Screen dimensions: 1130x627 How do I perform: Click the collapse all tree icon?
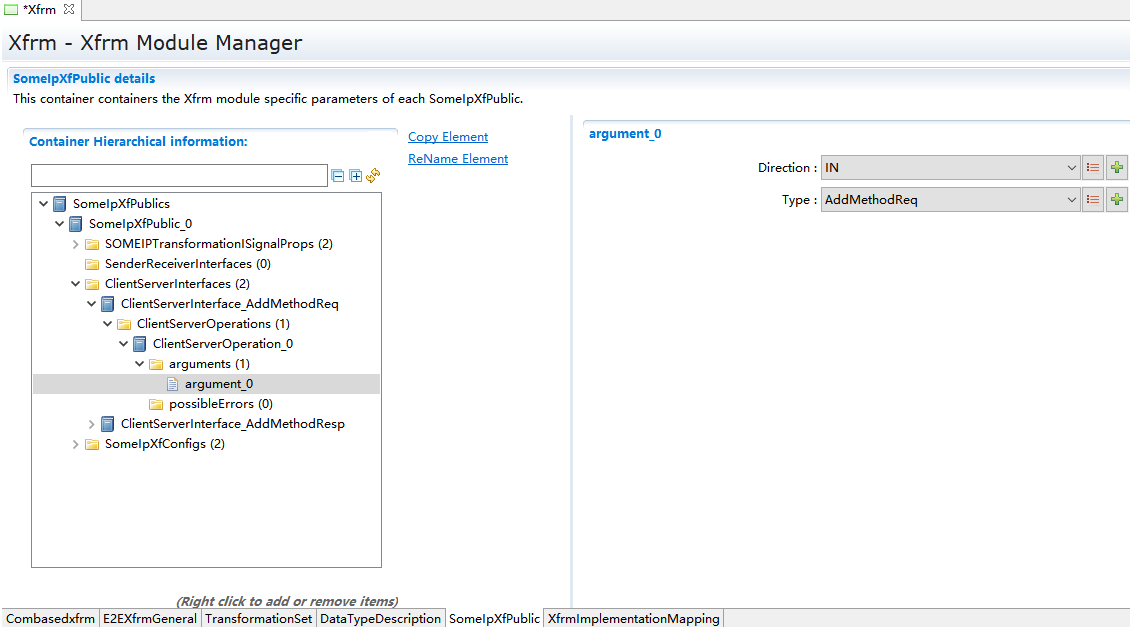[338, 176]
